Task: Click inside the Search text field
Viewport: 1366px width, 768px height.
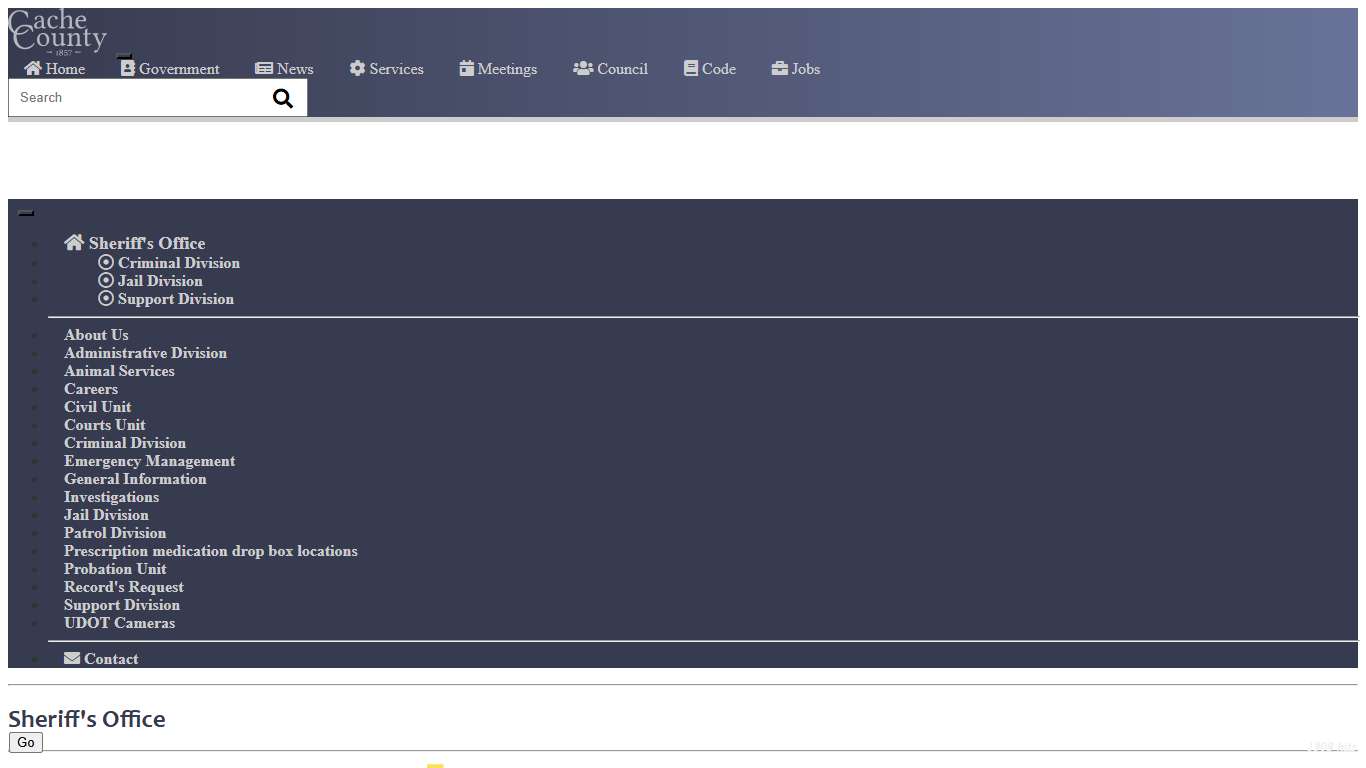Action: coord(135,98)
